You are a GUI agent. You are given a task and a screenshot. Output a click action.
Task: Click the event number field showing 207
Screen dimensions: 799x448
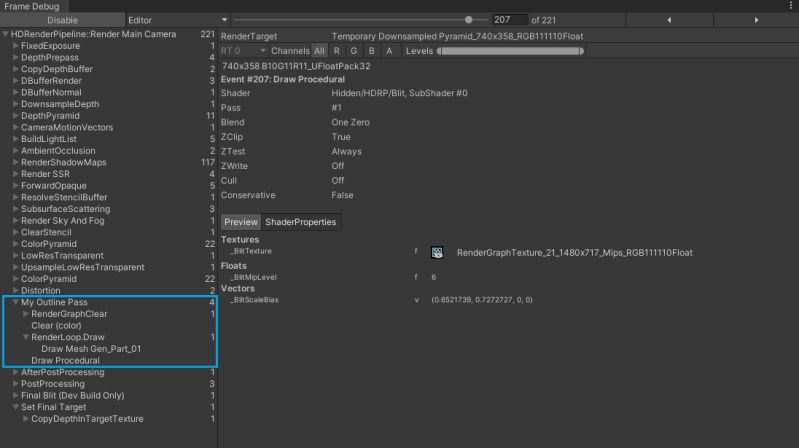coord(509,20)
